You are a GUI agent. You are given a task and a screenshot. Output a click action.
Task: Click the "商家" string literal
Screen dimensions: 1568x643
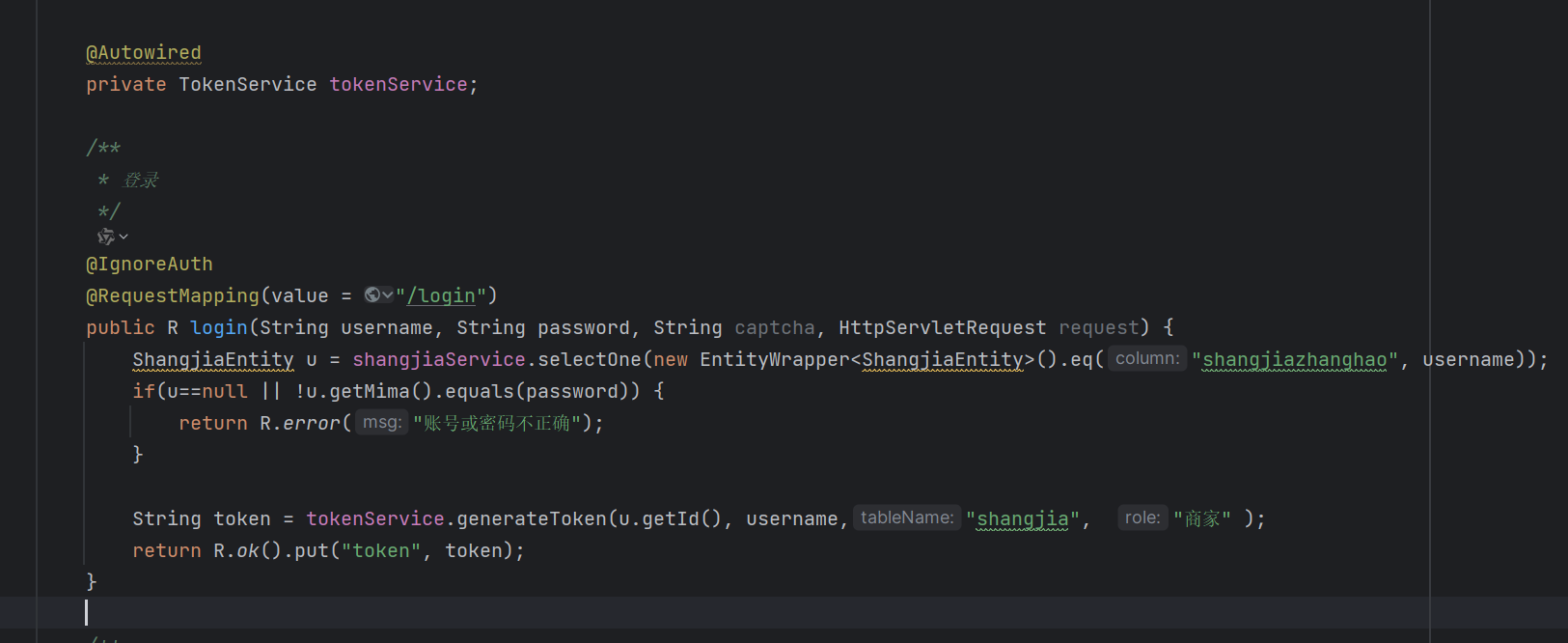pyautogui.click(x=1202, y=518)
